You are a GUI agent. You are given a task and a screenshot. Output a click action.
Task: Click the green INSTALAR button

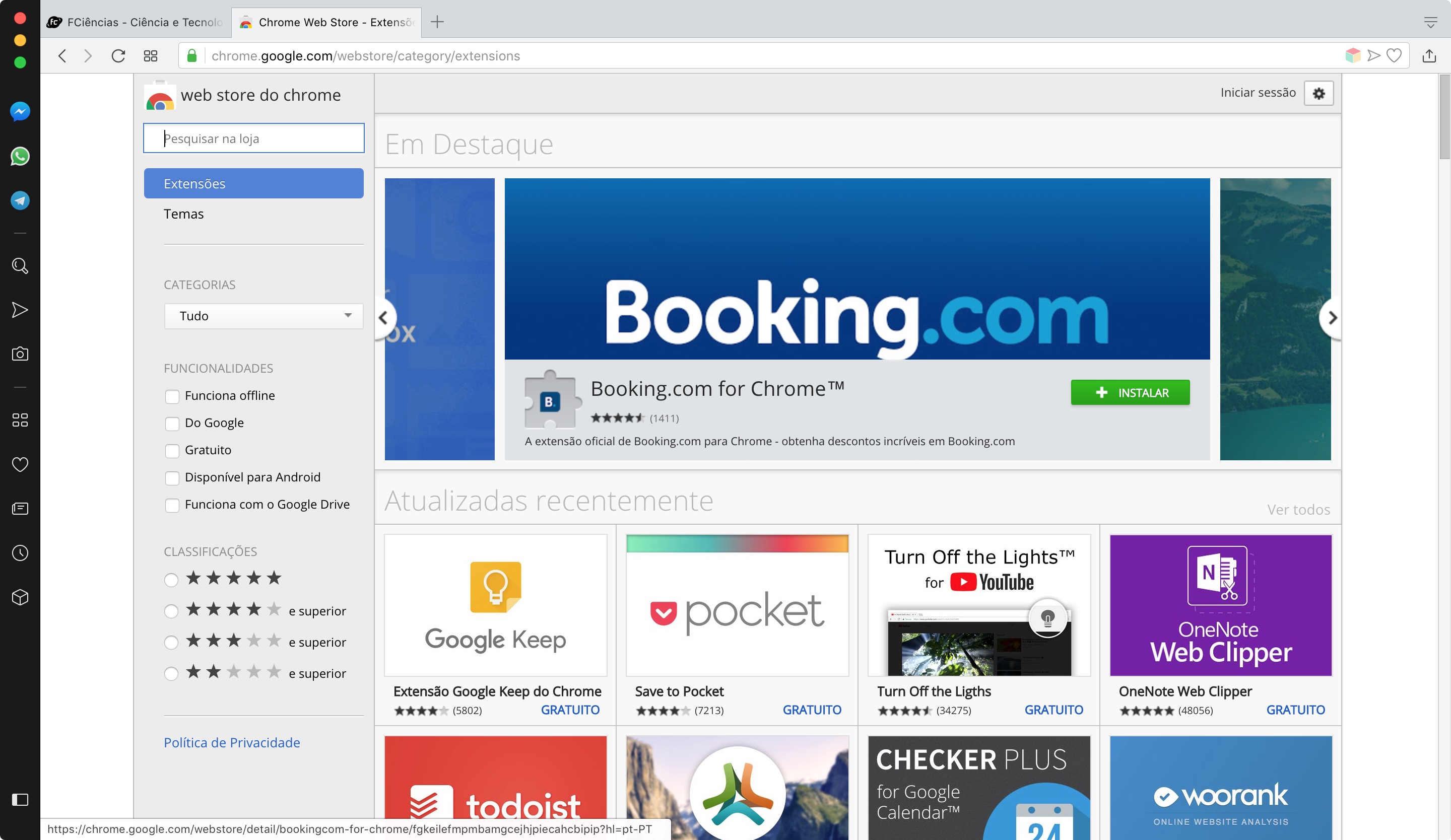point(1130,392)
